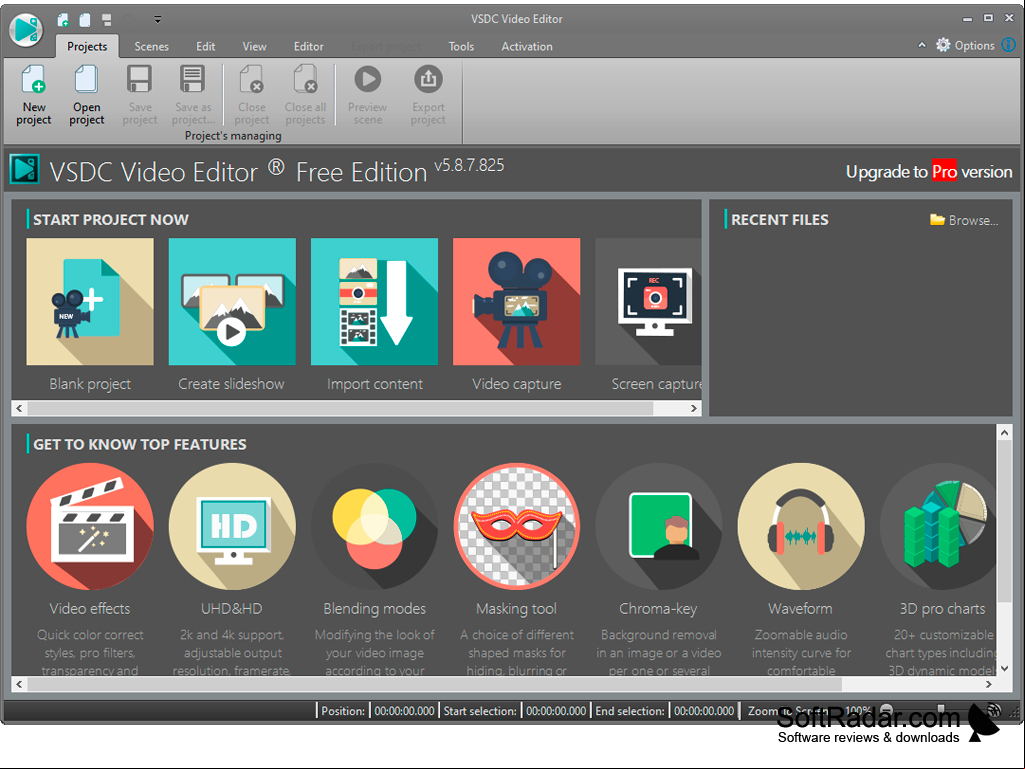The width and height of the screenshot is (1025, 769).
Task: Open the quick access toolbar customize dropdown
Action: [x=158, y=20]
